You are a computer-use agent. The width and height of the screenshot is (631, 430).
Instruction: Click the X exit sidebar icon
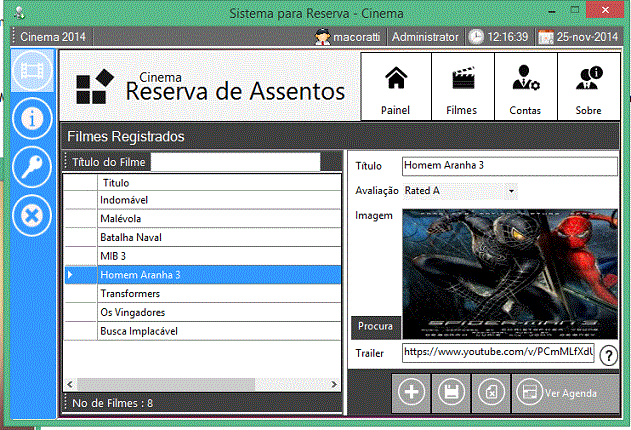point(32,215)
